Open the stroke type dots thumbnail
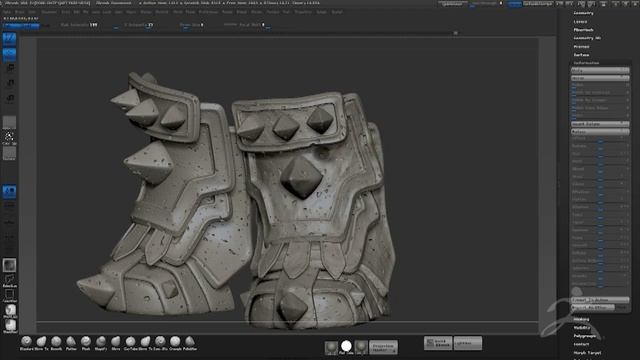Image resolution: width=640 pixels, height=360 pixels. tap(9, 137)
